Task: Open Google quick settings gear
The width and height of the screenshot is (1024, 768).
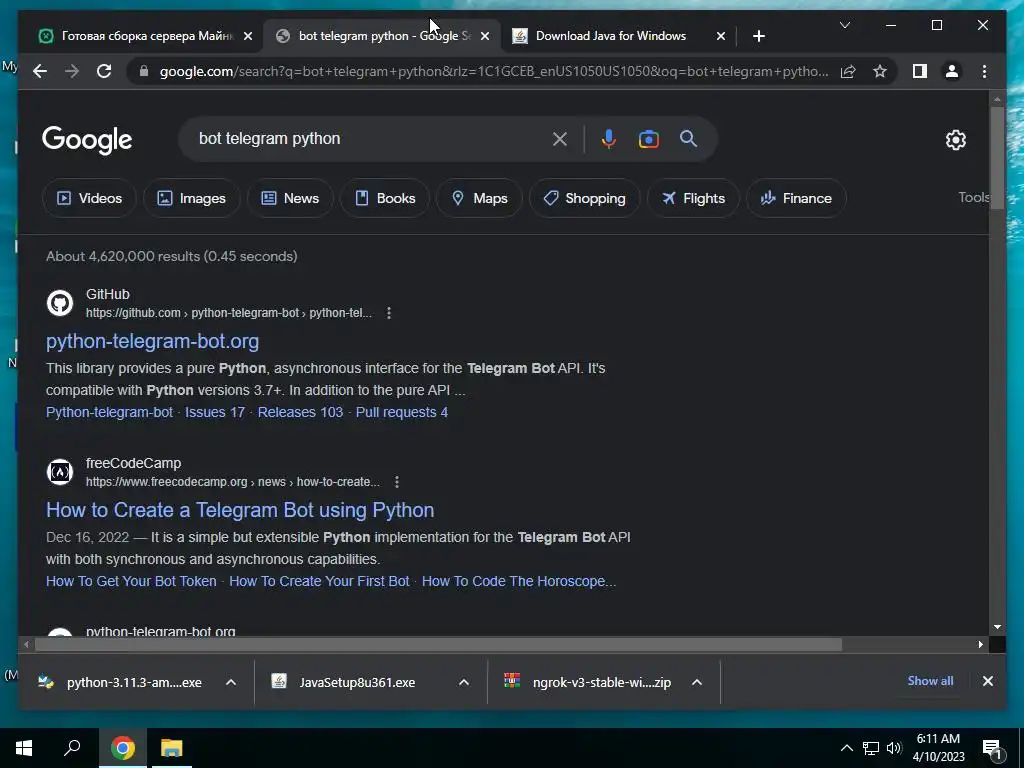Action: click(x=955, y=140)
